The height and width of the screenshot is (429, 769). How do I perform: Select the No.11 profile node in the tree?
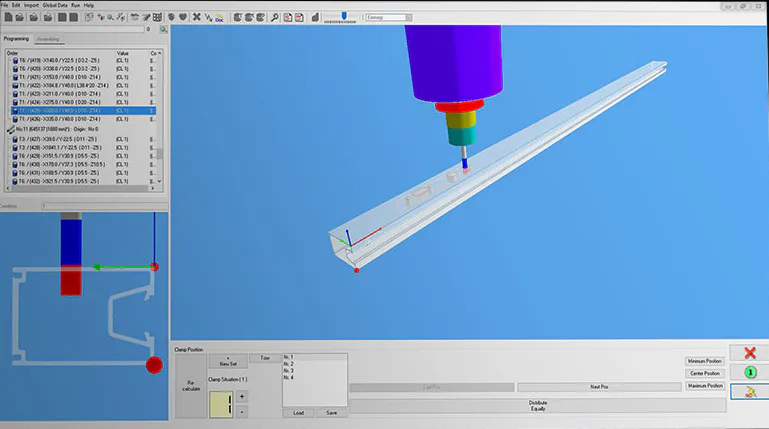tap(57, 129)
